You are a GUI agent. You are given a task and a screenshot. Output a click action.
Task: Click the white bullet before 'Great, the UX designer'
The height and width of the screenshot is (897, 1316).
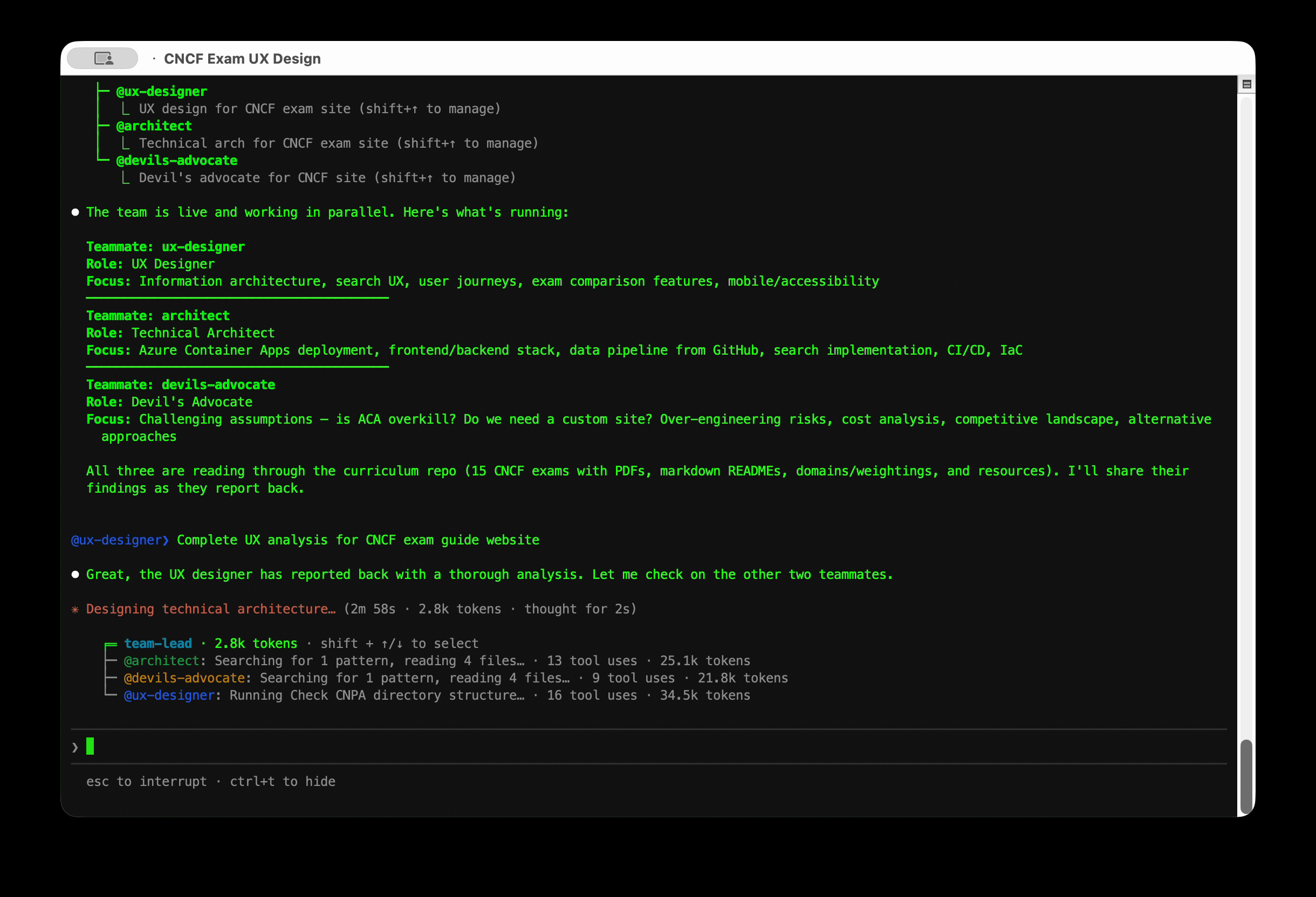click(76, 575)
